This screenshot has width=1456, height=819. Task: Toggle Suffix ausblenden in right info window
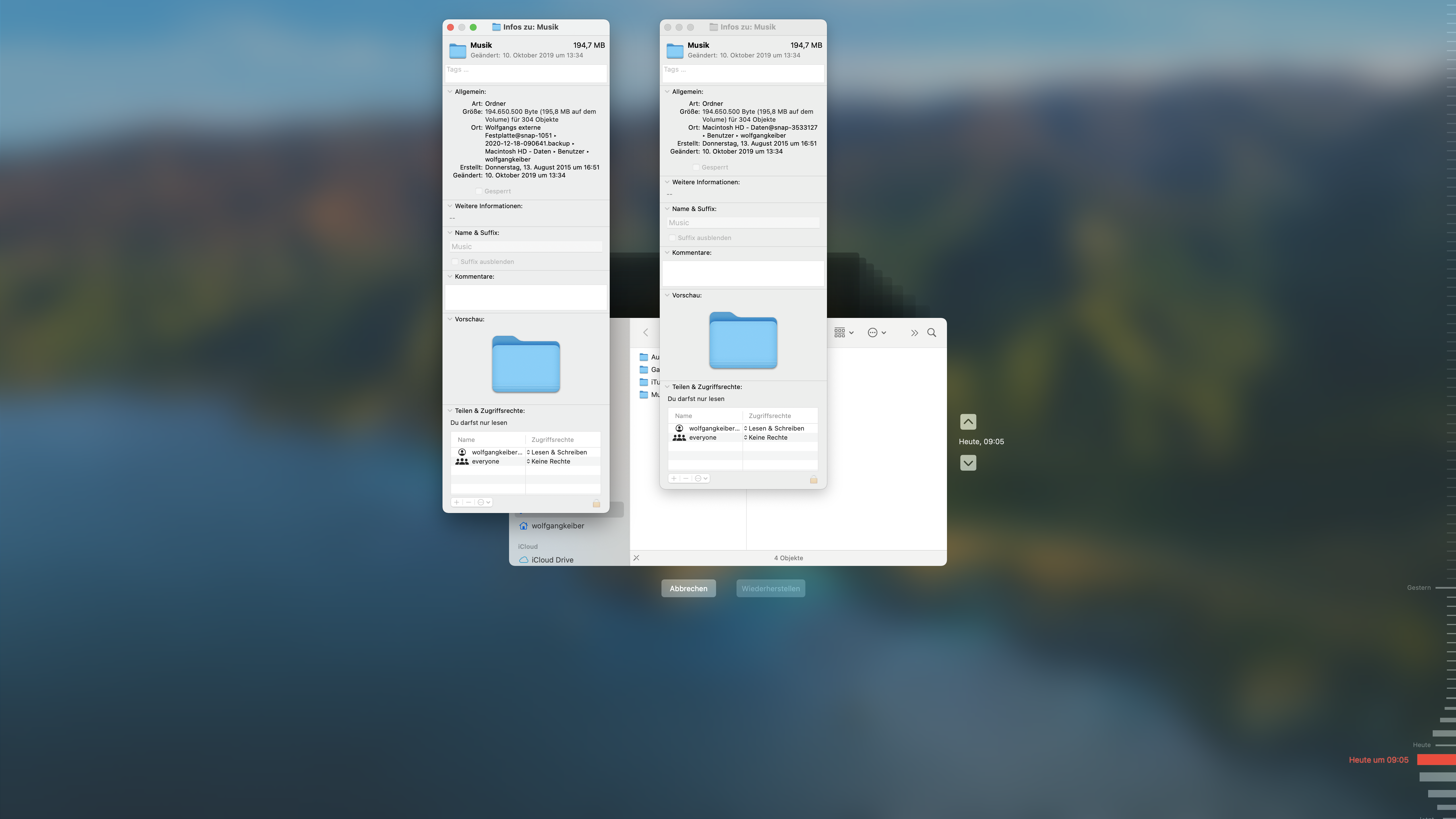672,238
